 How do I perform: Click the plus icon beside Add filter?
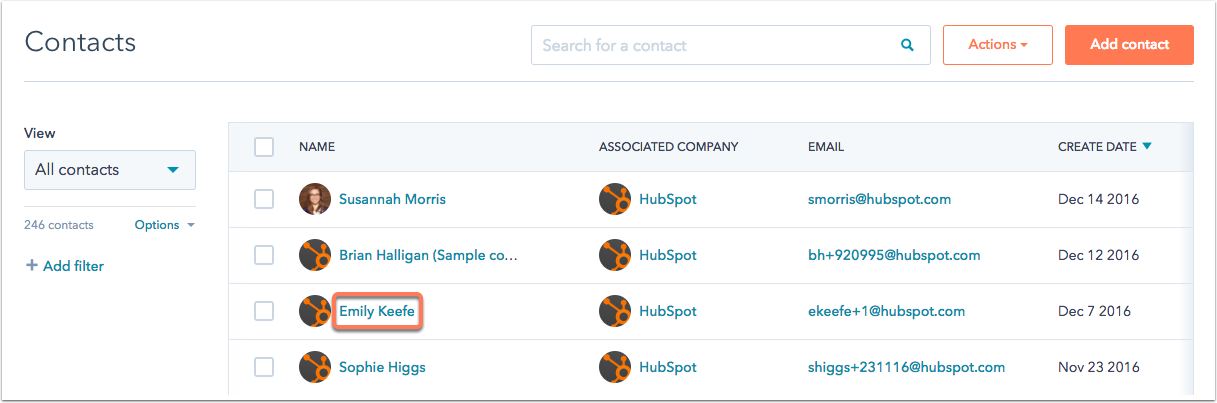(31, 266)
